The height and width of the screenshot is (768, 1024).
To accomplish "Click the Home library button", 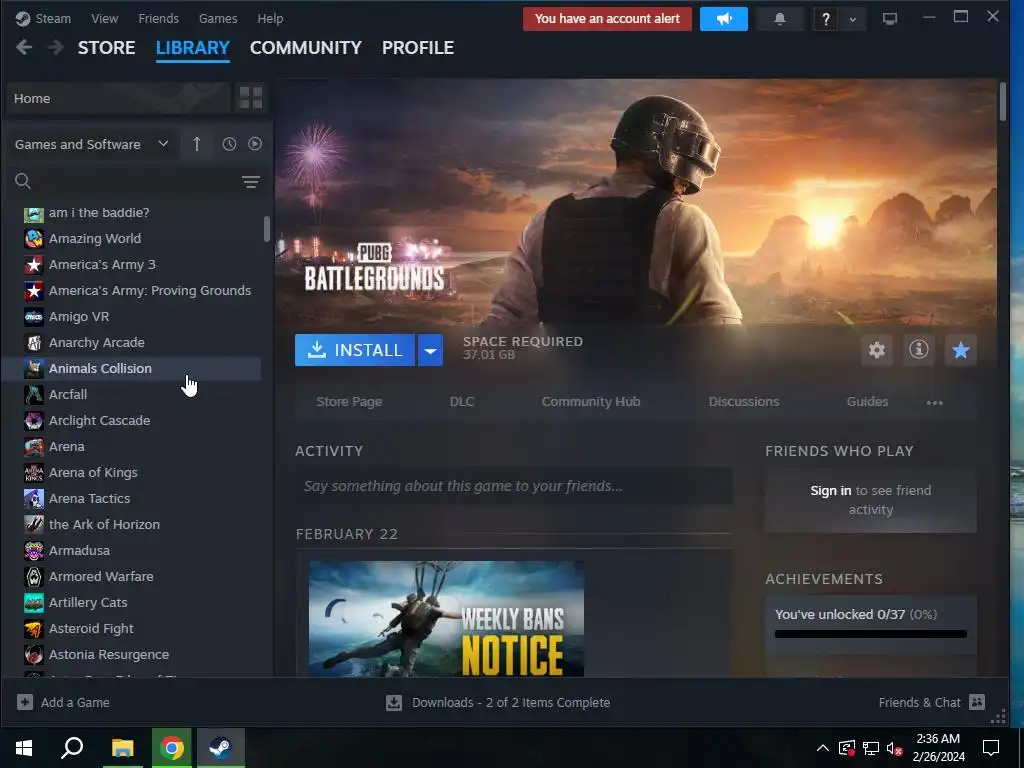I will click(x=119, y=98).
